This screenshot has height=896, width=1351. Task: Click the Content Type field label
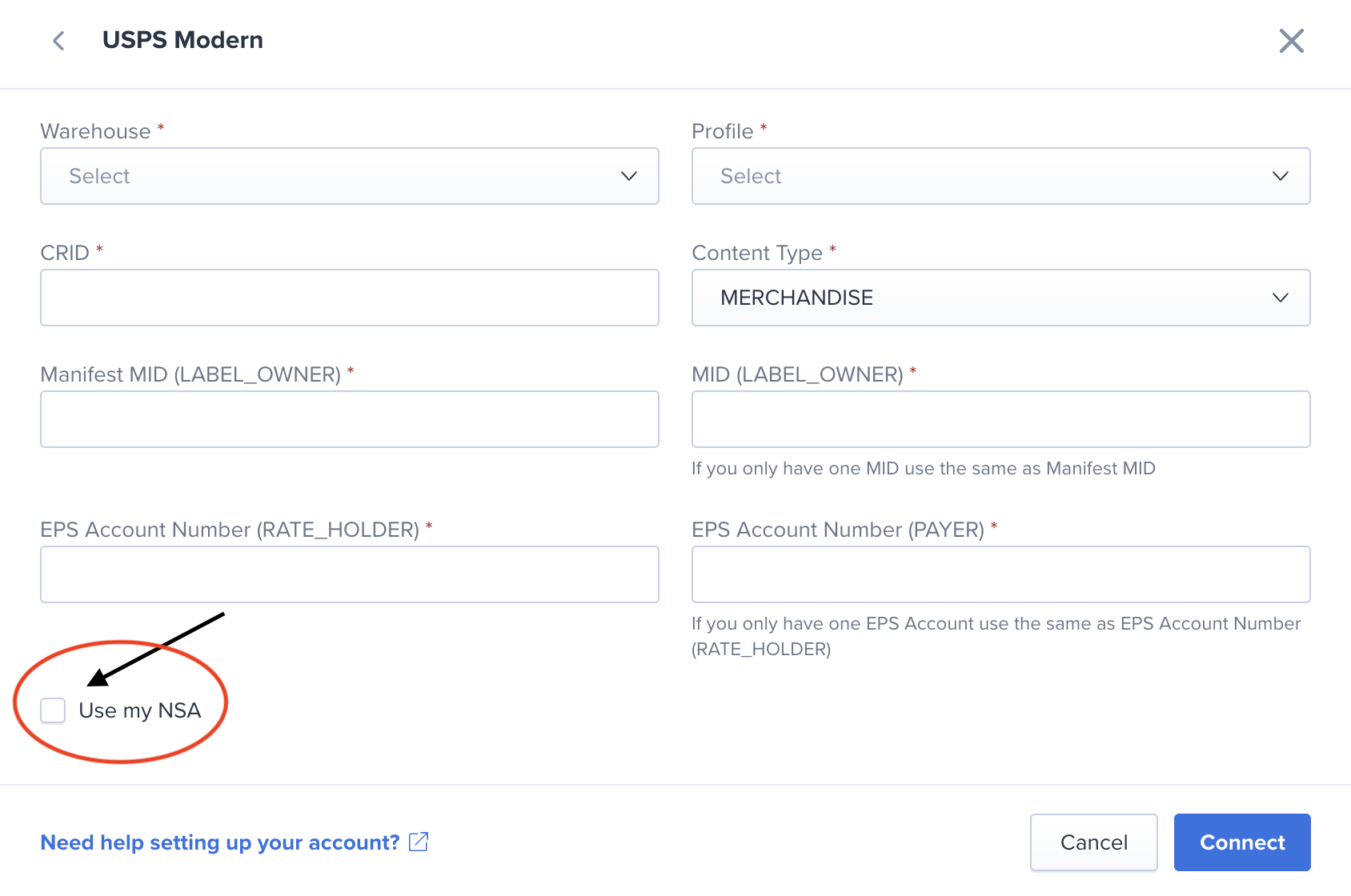757,253
